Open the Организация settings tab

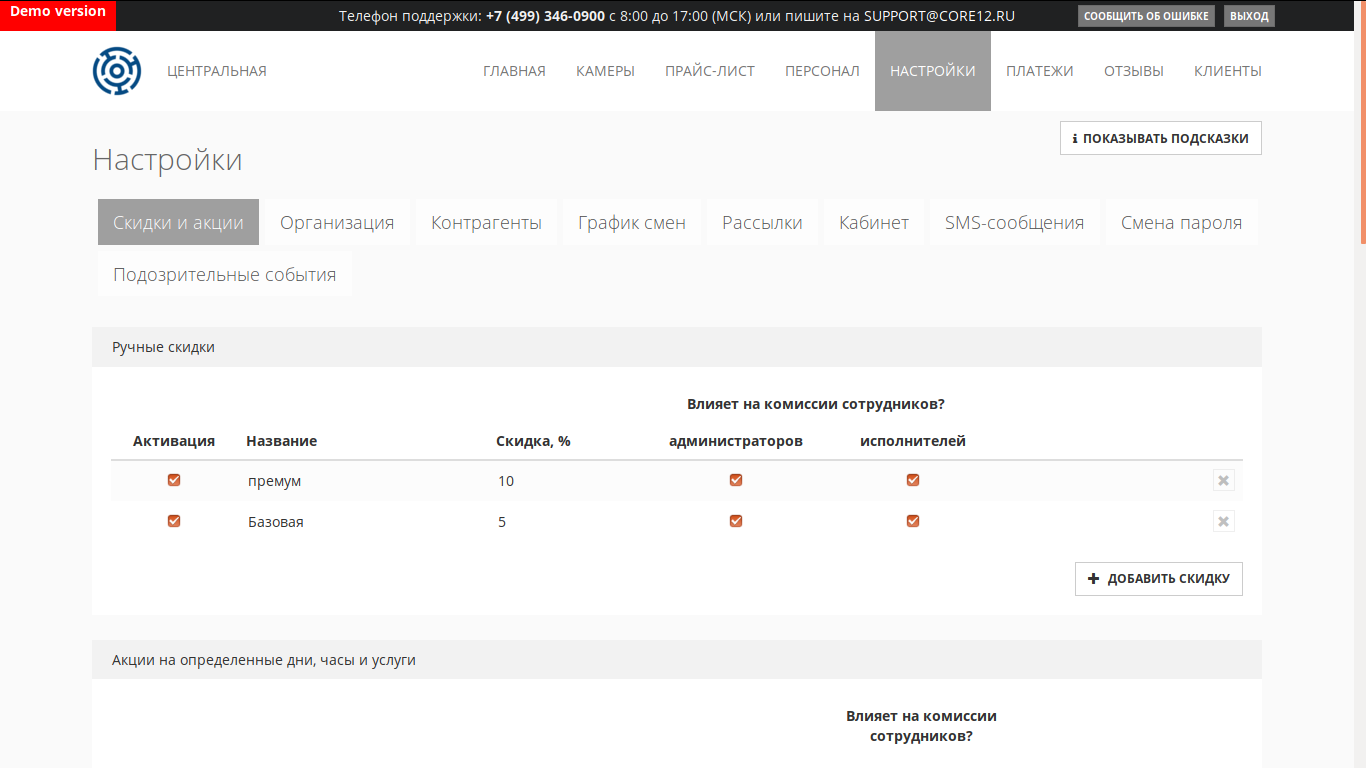pyautogui.click(x=337, y=222)
